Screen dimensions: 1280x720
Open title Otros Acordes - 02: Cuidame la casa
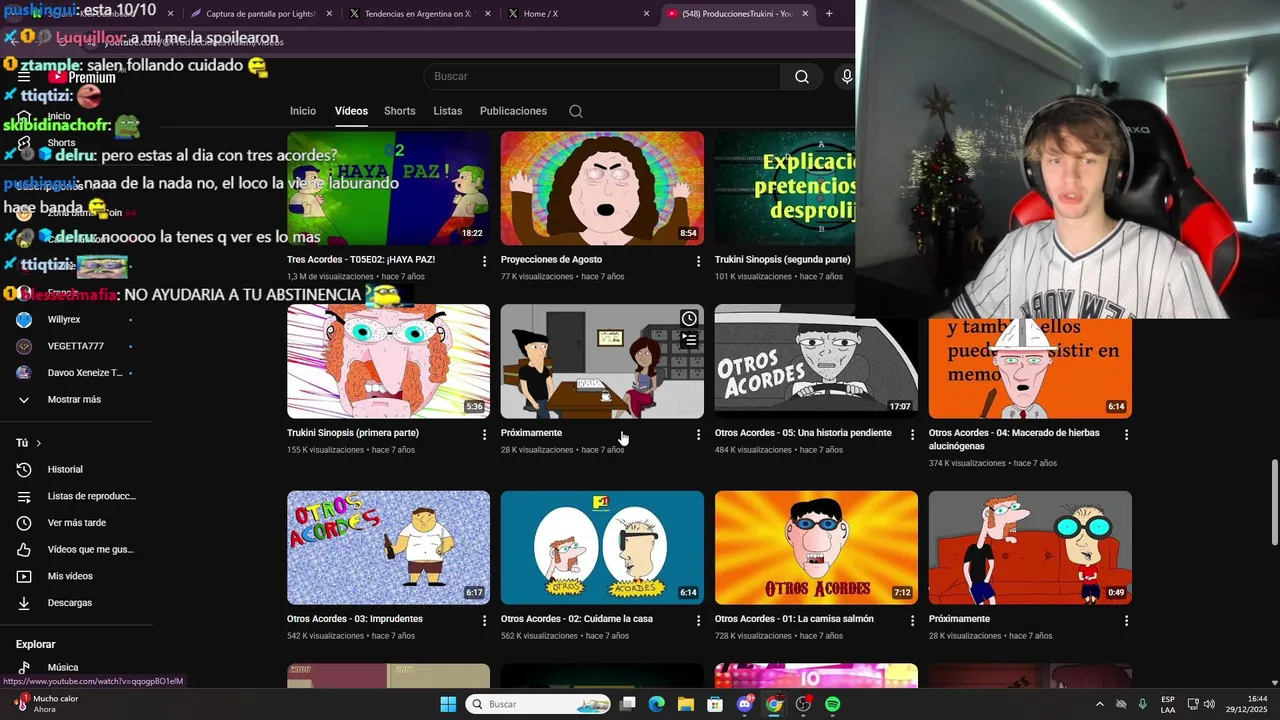pos(577,619)
